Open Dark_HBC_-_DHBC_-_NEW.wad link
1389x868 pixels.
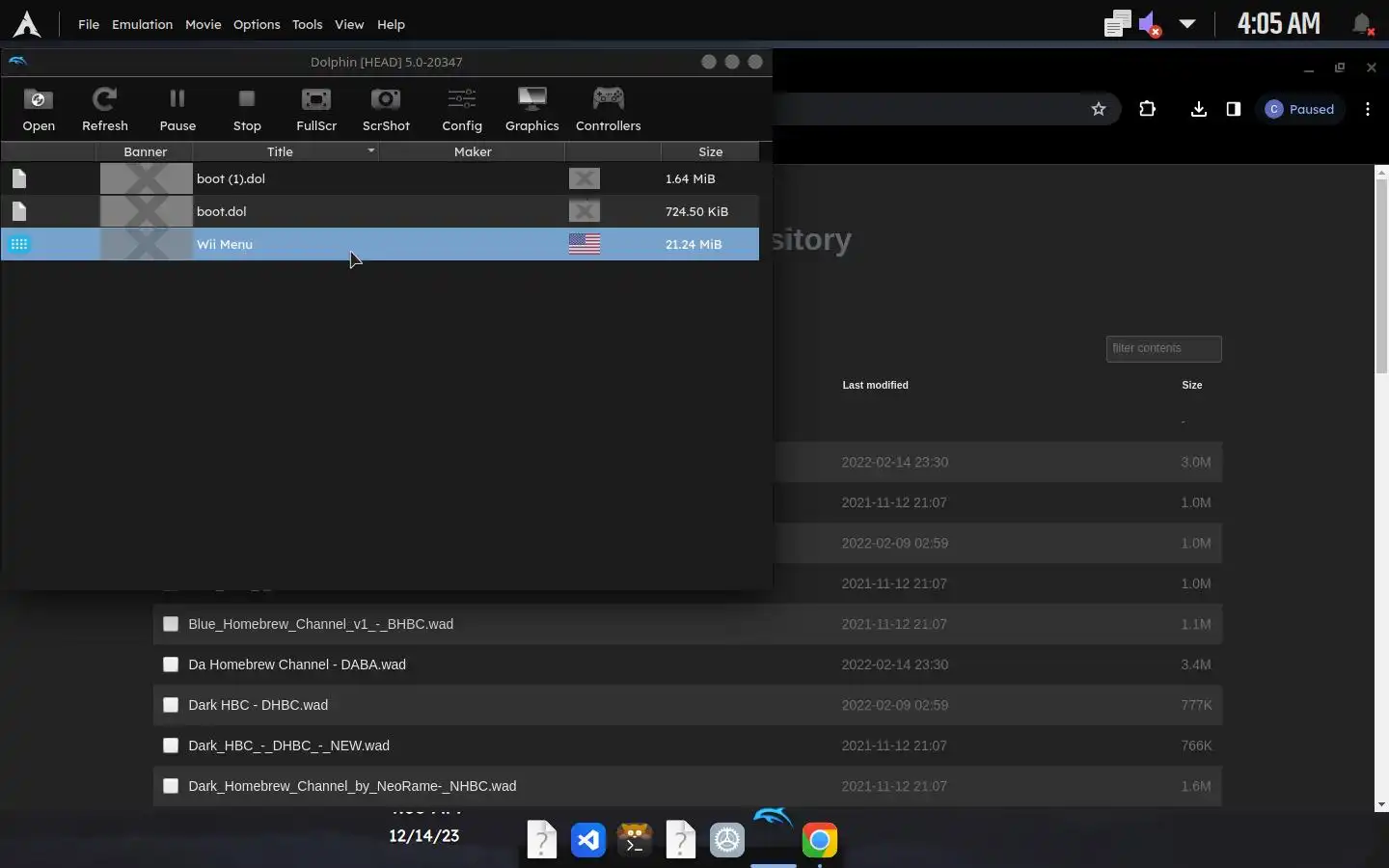(x=289, y=746)
